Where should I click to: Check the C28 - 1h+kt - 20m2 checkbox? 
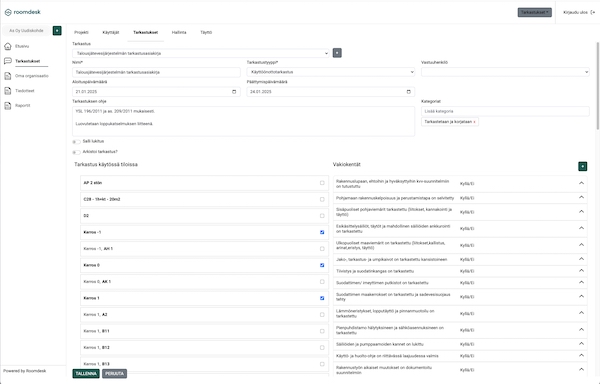tap(322, 199)
